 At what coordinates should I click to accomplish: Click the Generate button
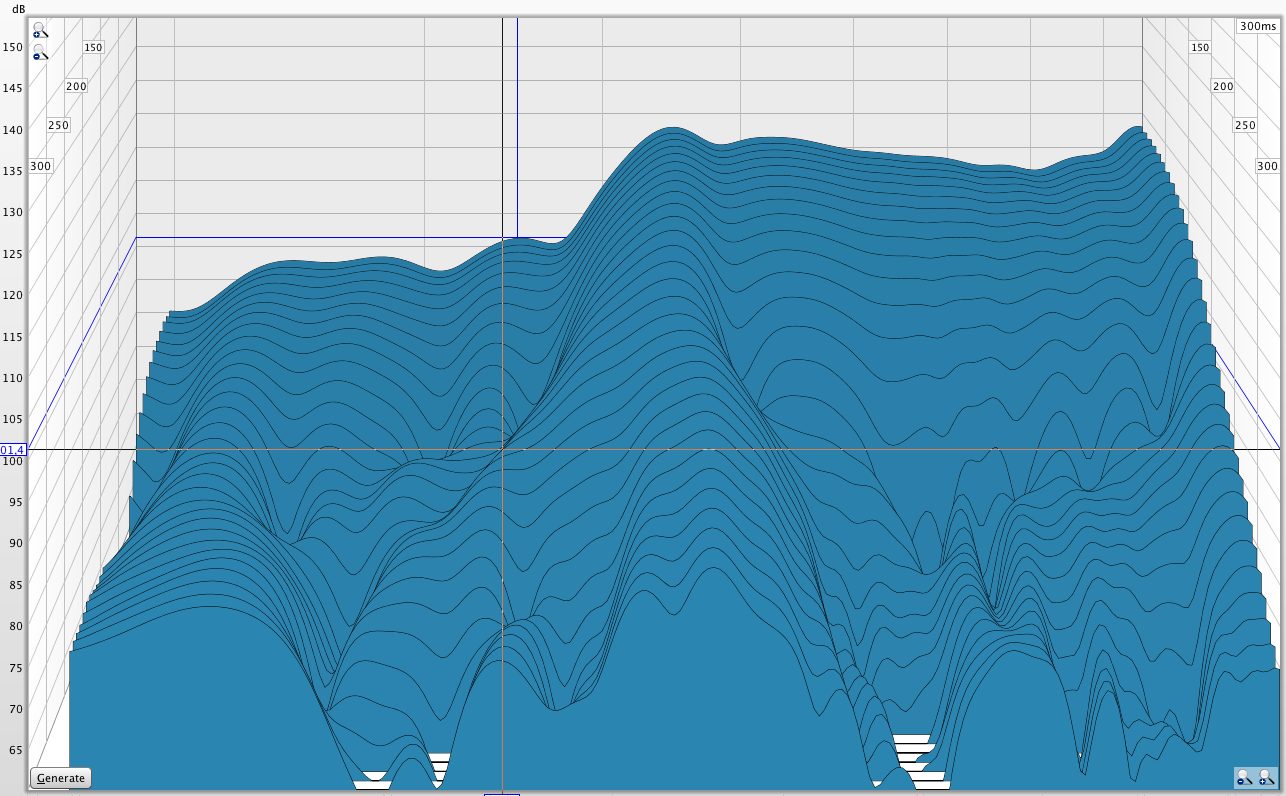(x=61, y=778)
